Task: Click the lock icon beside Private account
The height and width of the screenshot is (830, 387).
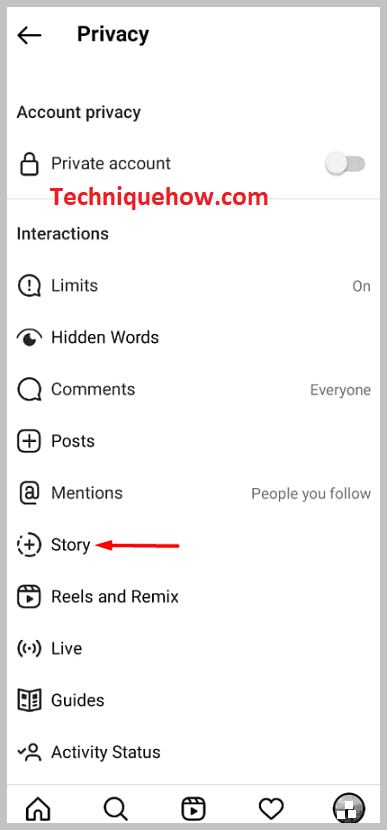Action: click(29, 164)
